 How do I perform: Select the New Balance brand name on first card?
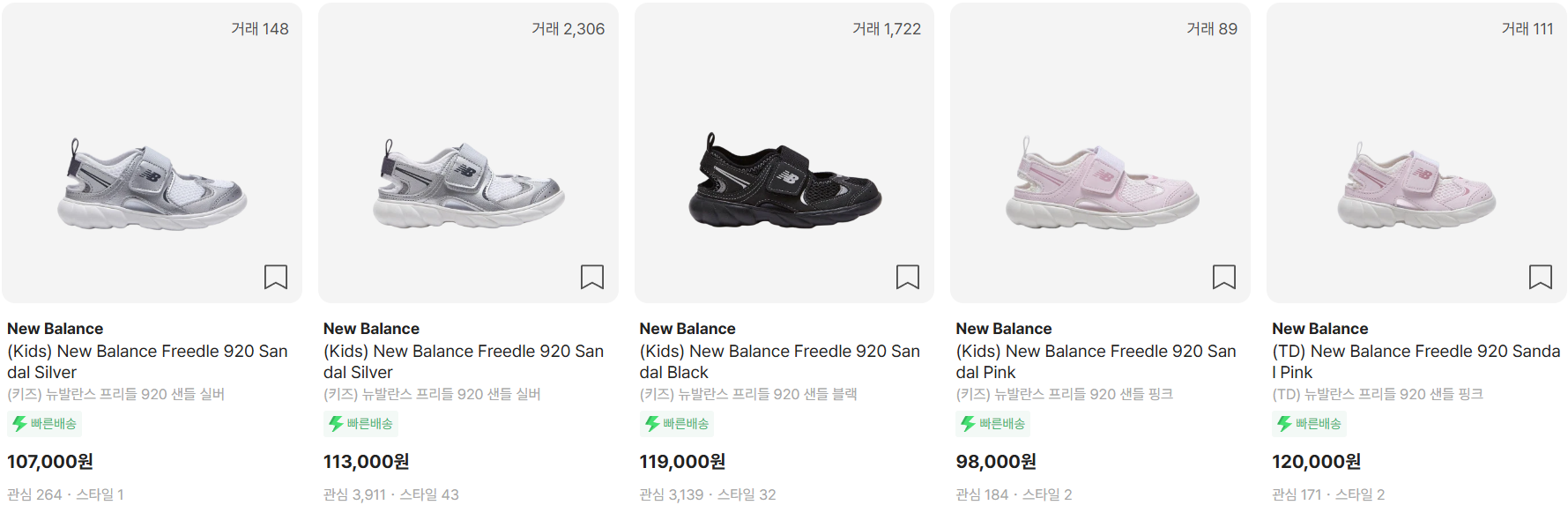(x=53, y=328)
